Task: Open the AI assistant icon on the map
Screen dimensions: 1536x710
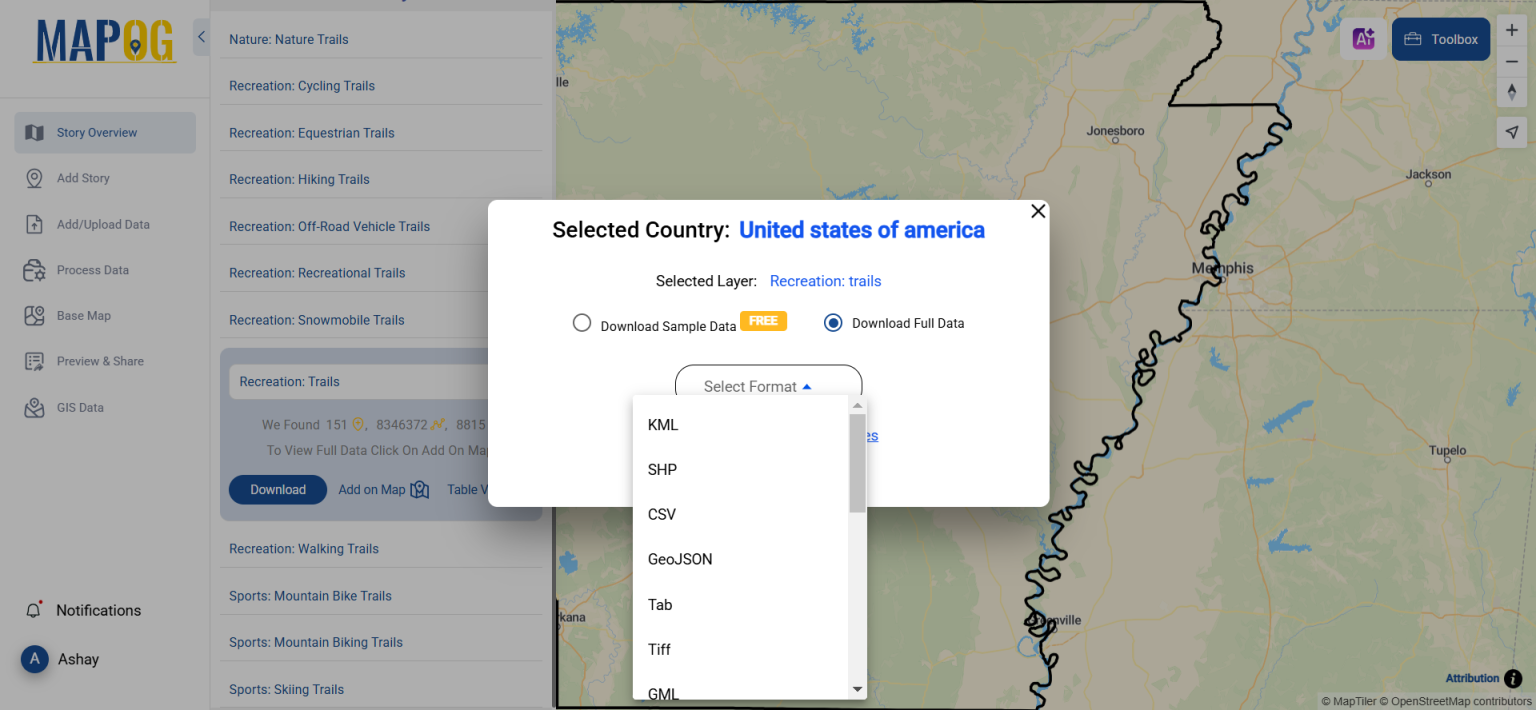Action: click(1363, 38)
